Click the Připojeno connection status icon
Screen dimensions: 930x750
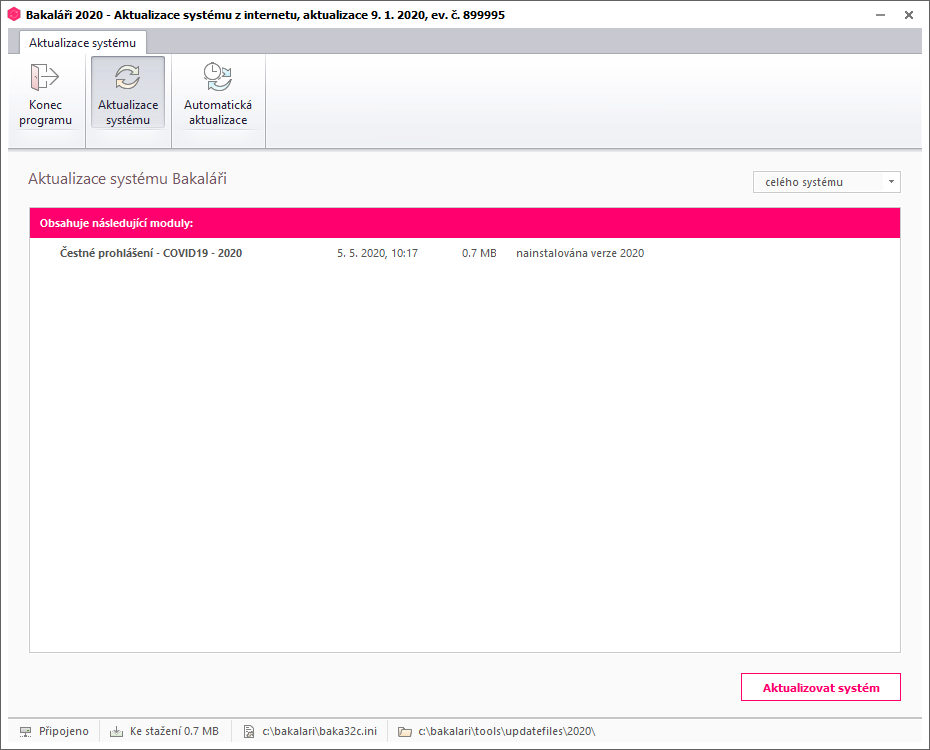(26, 732)
